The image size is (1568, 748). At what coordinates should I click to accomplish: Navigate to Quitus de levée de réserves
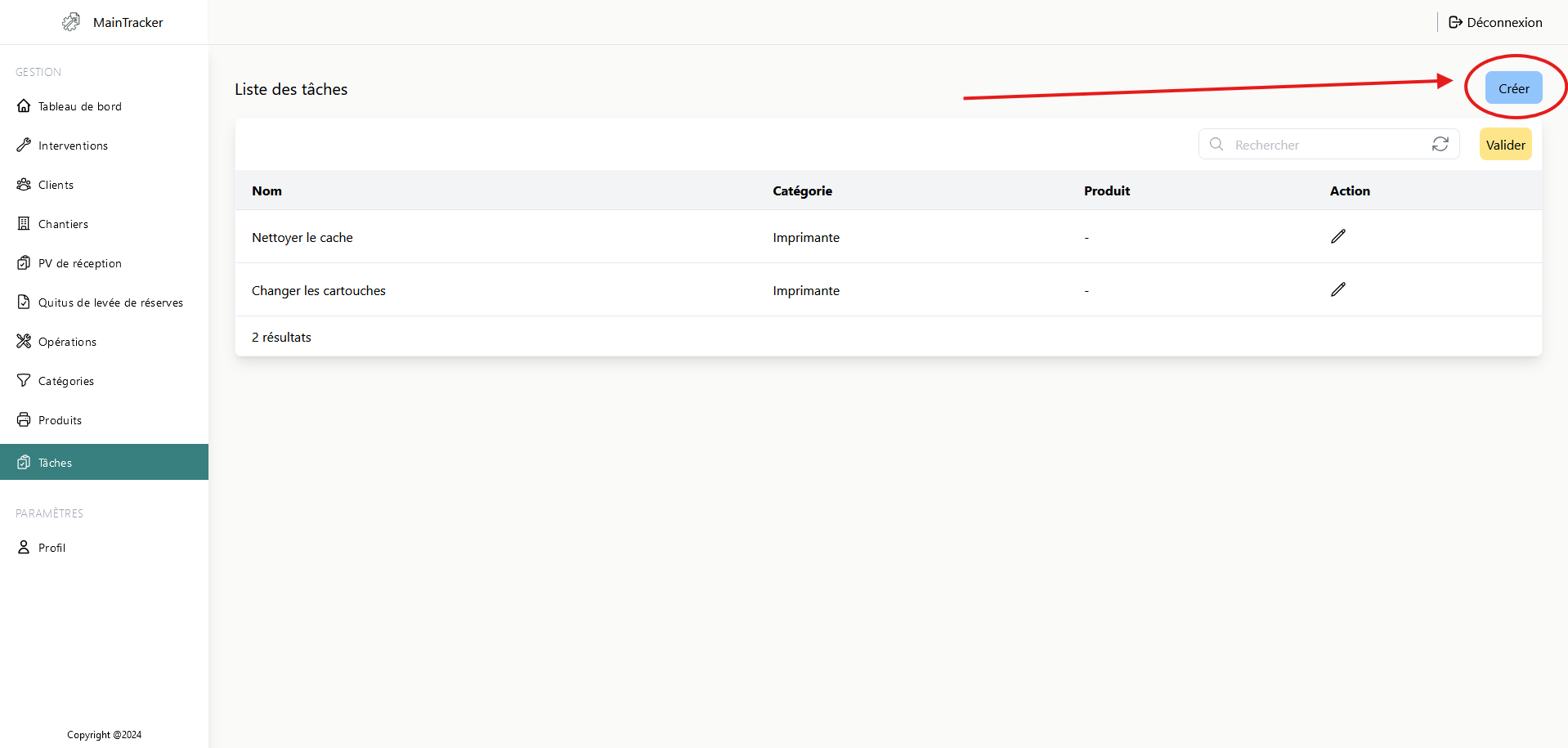click(110, 302)
